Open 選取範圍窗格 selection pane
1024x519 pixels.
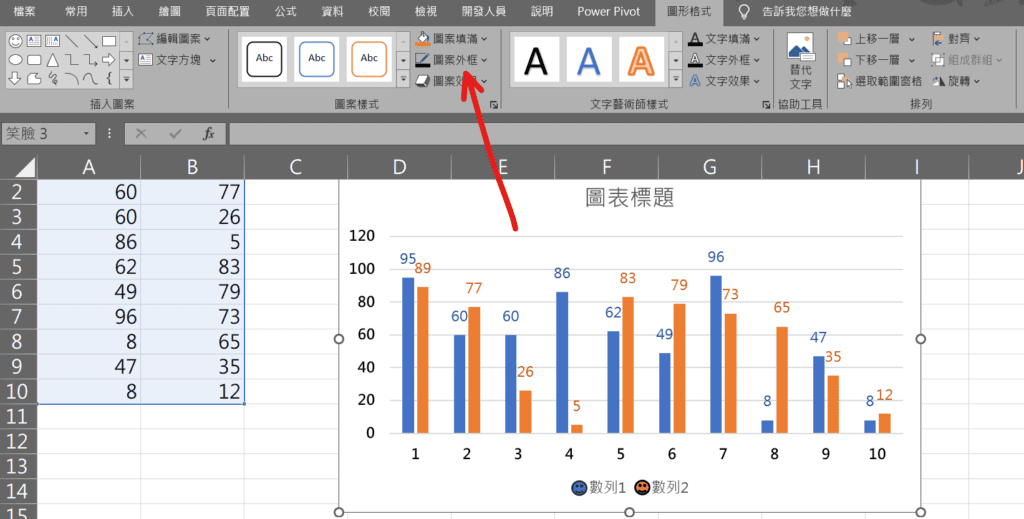click(x=880, y=81)
